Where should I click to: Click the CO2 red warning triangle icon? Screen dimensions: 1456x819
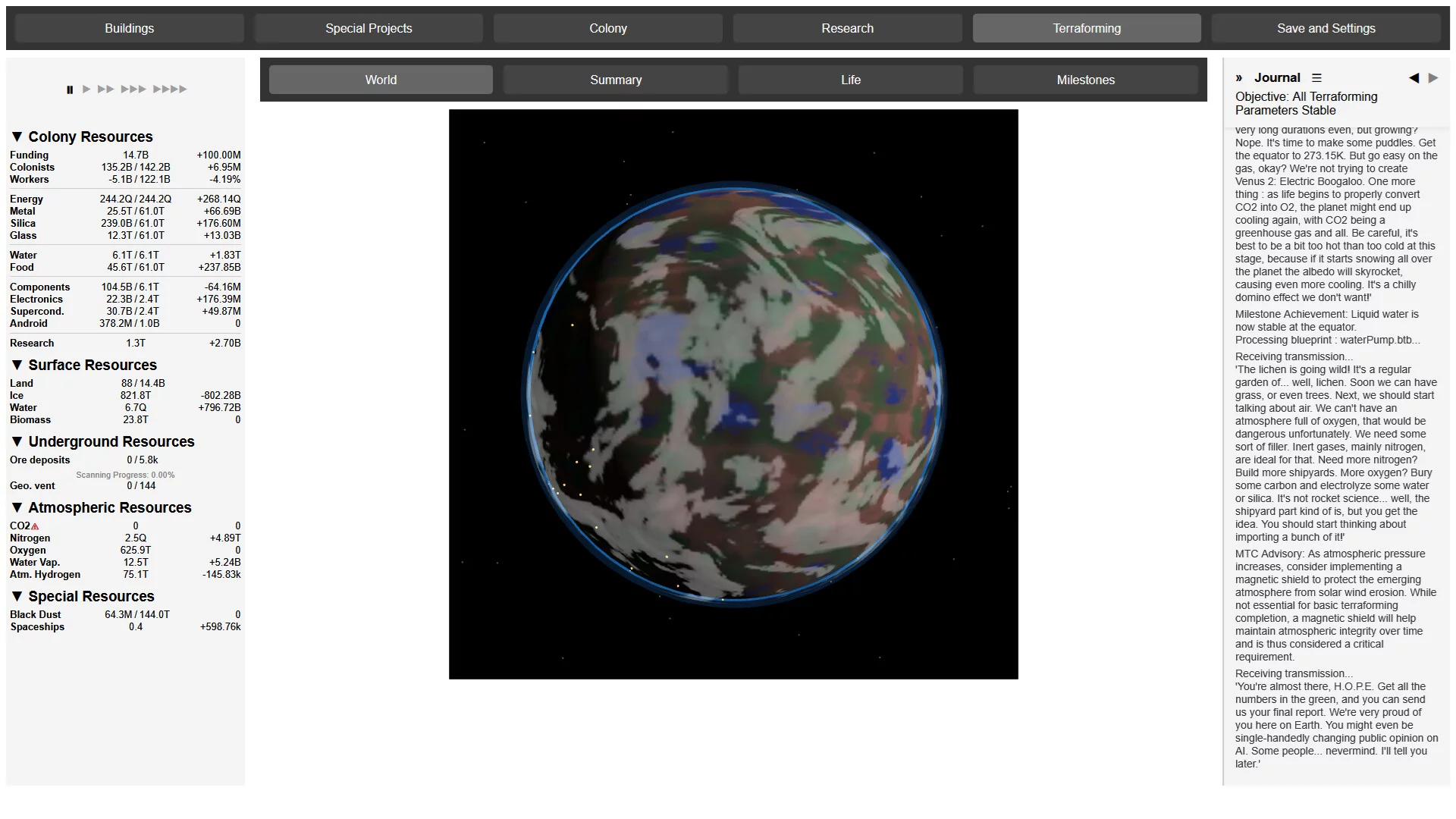click(x=35, y=526)
